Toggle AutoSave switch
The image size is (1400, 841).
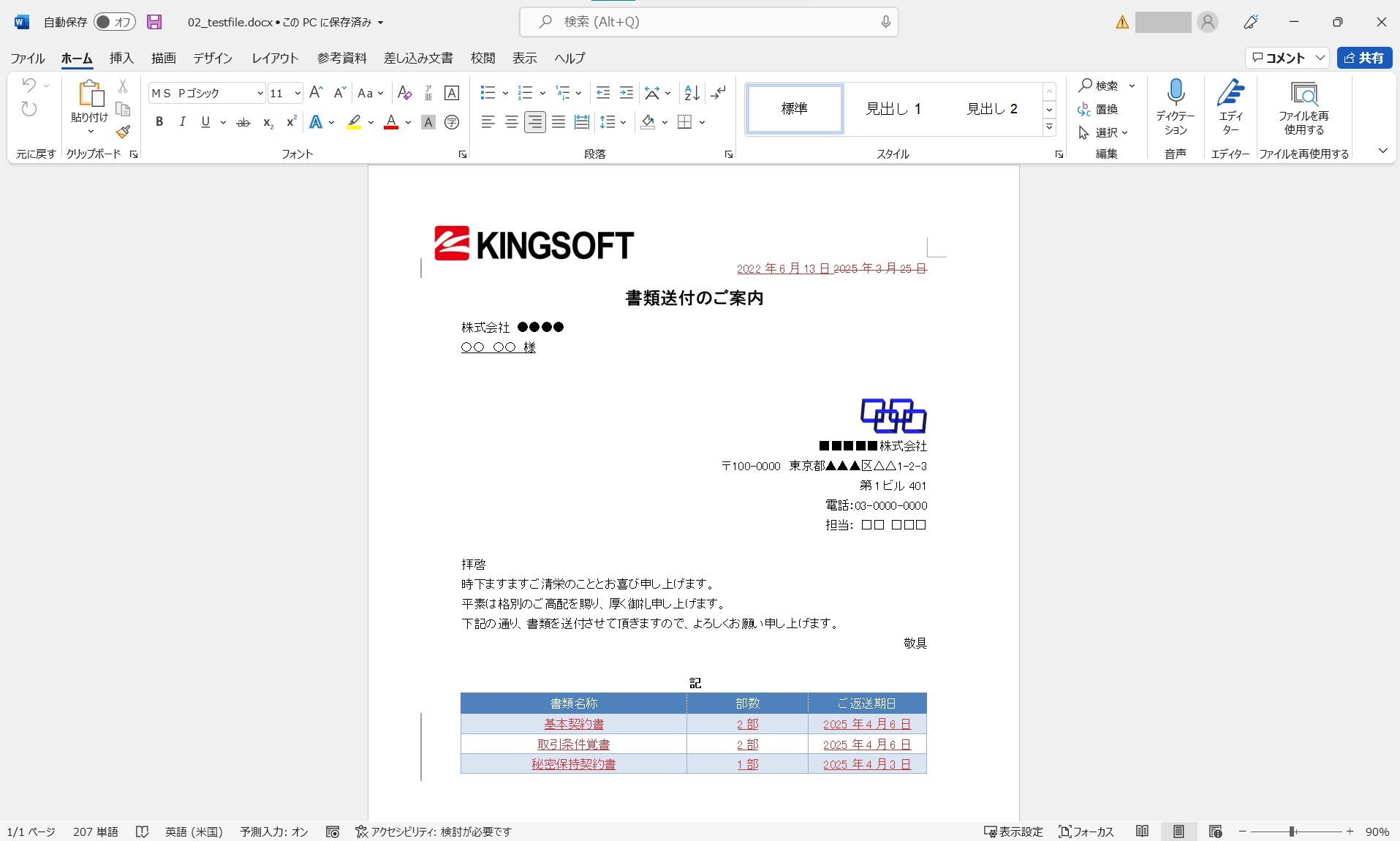point(115,22)
